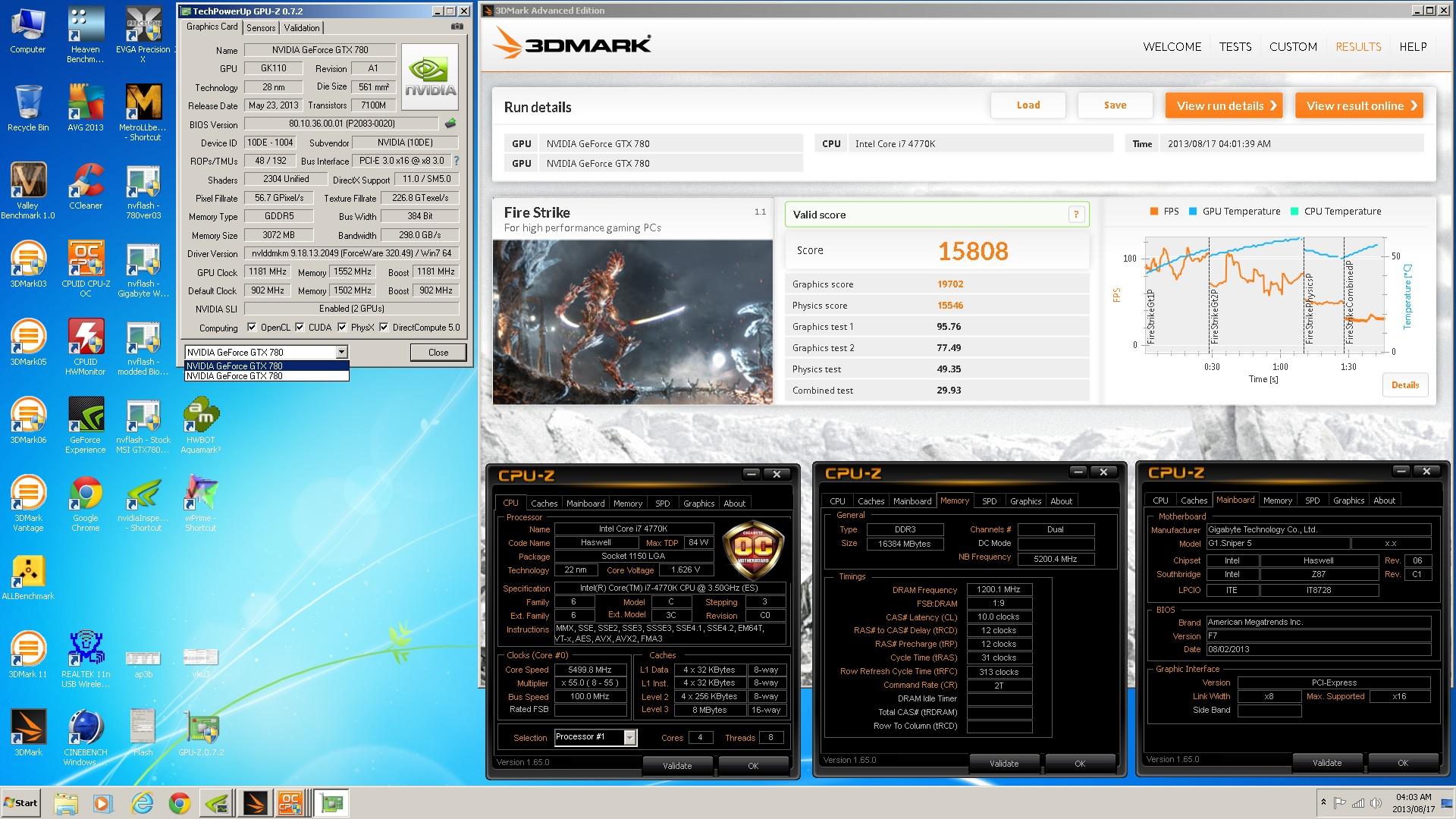1456x819 pixels.
Task: Open Windows Explorer folder in taskbar
Action: pyautogui.click(x=66, y=803)
